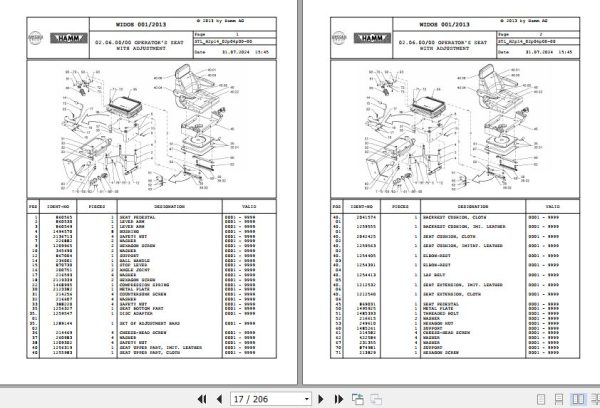Select the COMPRESSION SPRING designation
This screenshot has height=408, width=600.
(x=144, y=285)
